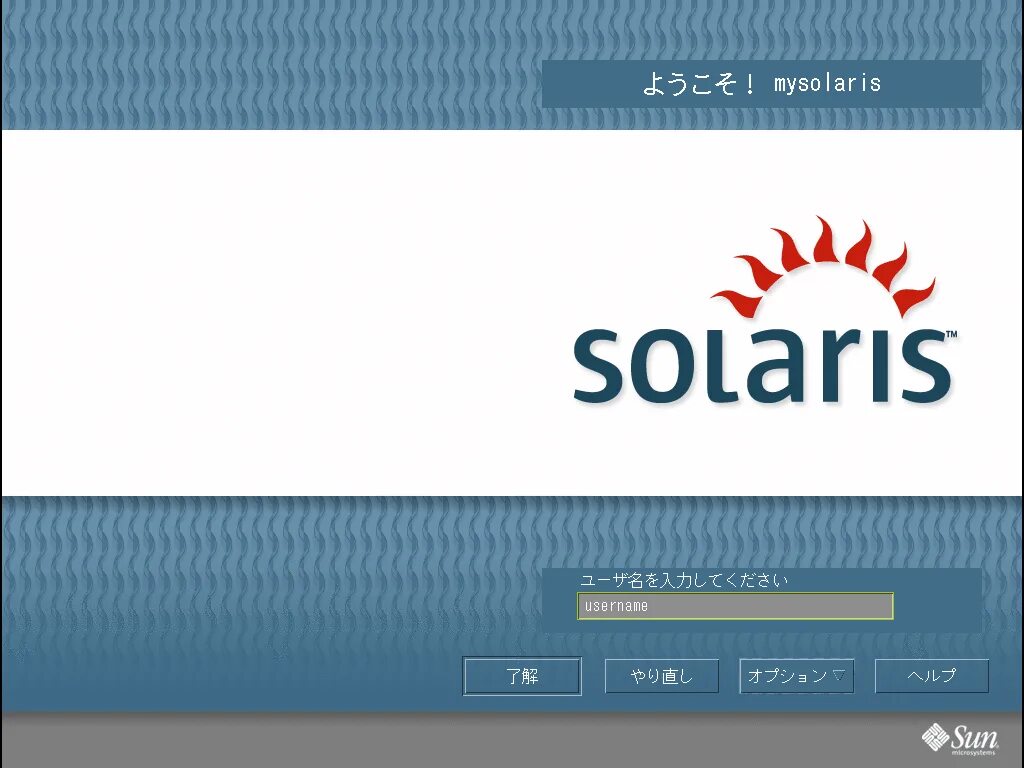
Task: Click the Sun Microsystems logo
Action: (959, 739)
